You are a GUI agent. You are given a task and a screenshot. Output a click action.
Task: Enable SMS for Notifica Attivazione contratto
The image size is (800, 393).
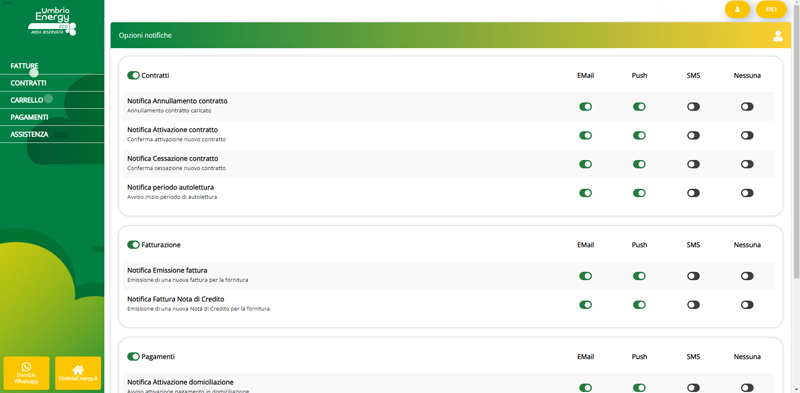693,135
